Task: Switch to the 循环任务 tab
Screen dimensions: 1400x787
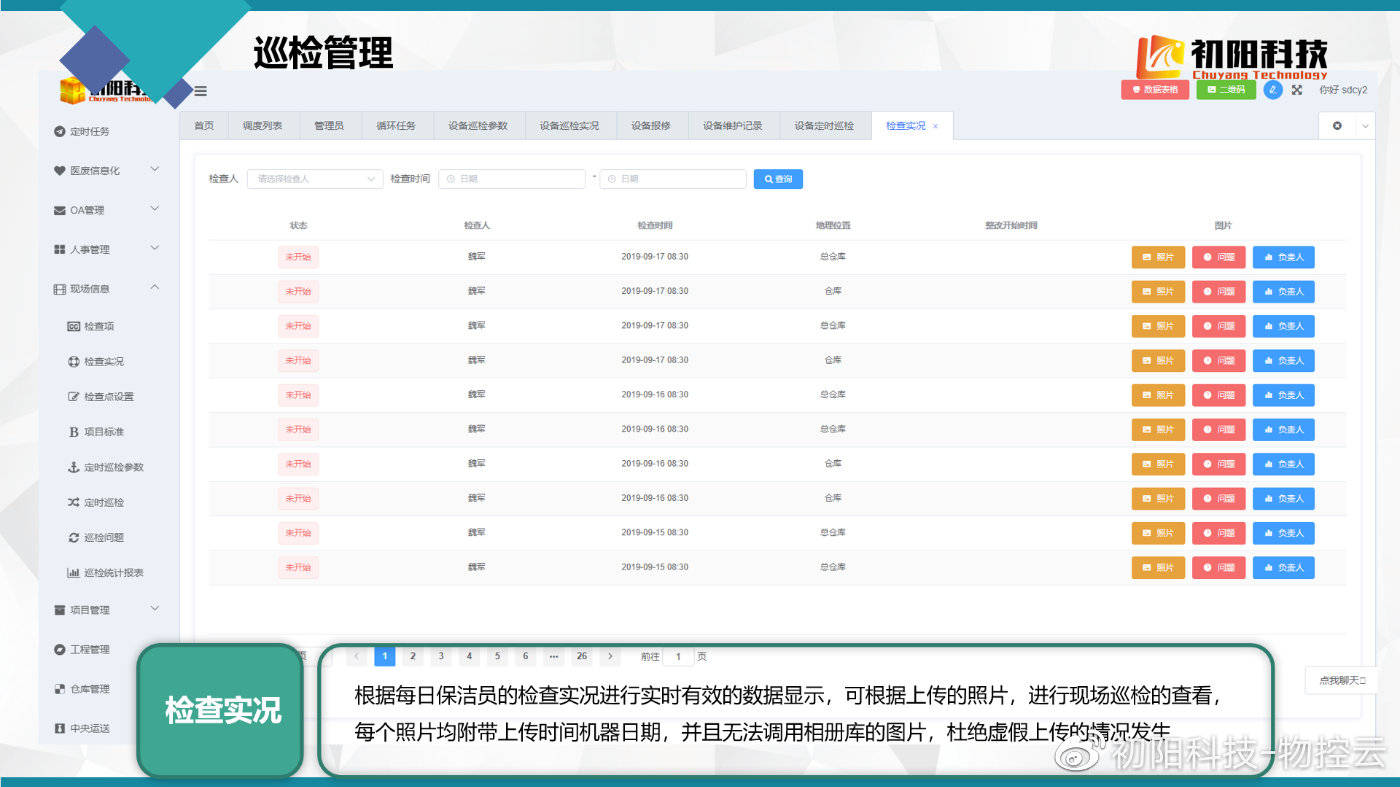Action: (396, 126)
